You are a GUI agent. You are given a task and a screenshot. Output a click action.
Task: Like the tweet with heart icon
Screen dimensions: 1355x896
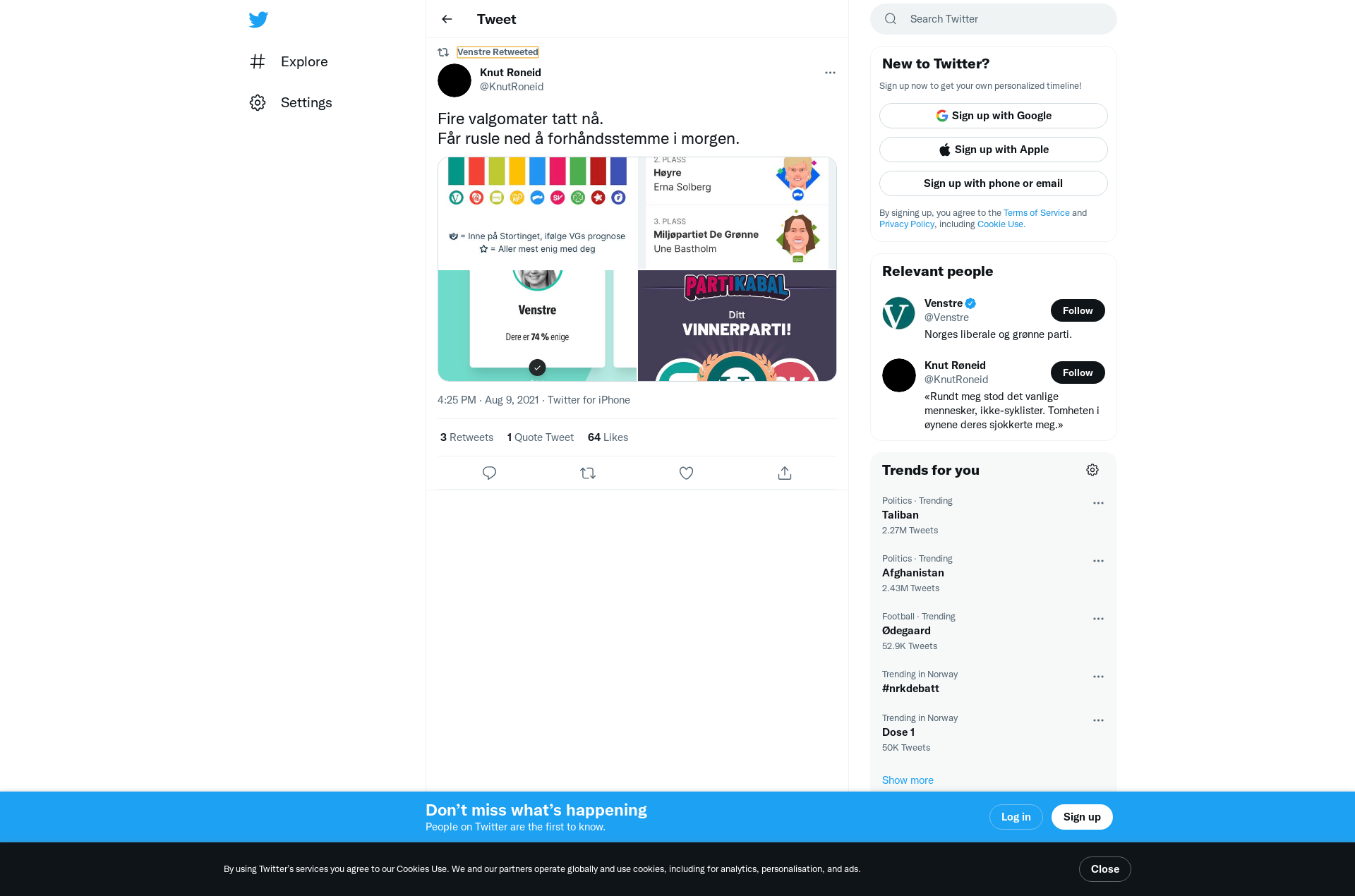point(686,473)
